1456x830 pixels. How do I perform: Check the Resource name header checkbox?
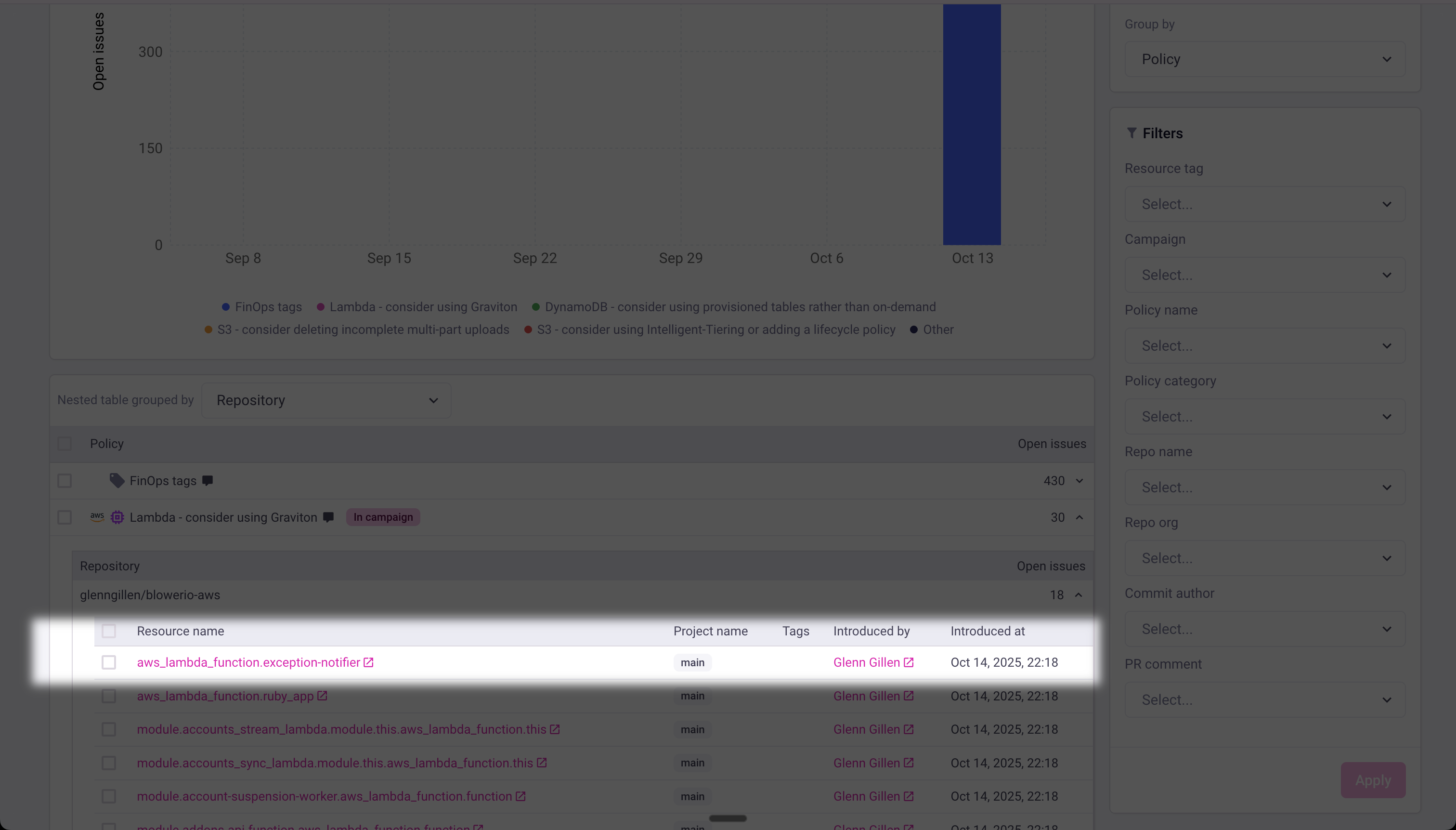pyautogui.click(x=109, y=631)
